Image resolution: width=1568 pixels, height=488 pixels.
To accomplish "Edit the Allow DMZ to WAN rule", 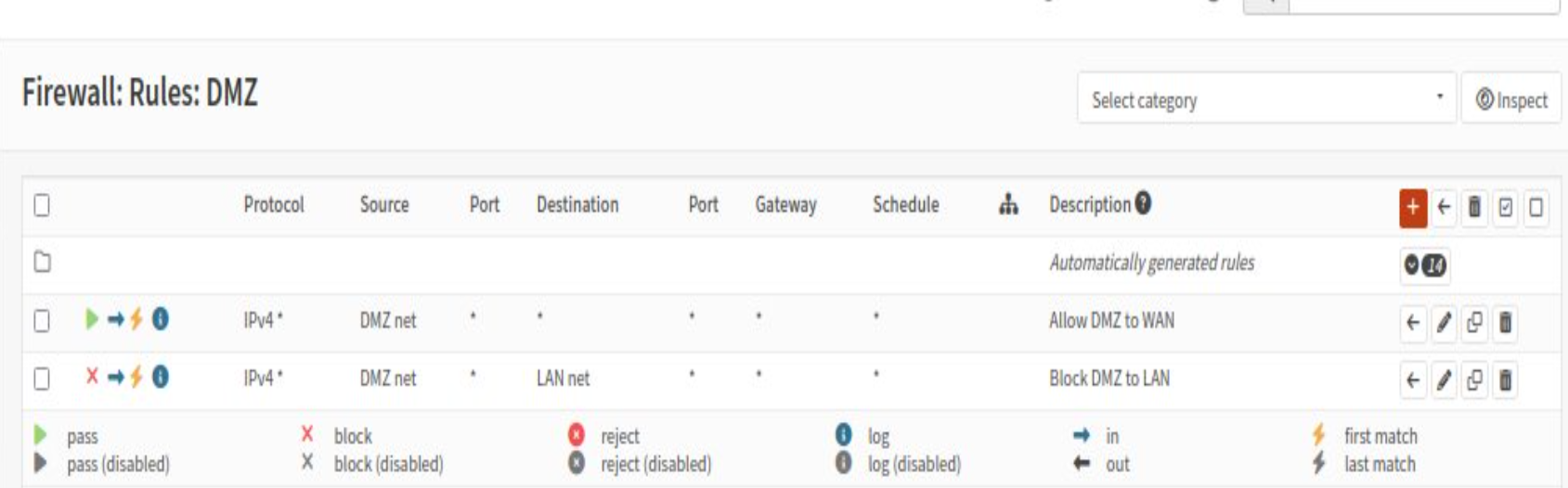I will coord(1444,323).
